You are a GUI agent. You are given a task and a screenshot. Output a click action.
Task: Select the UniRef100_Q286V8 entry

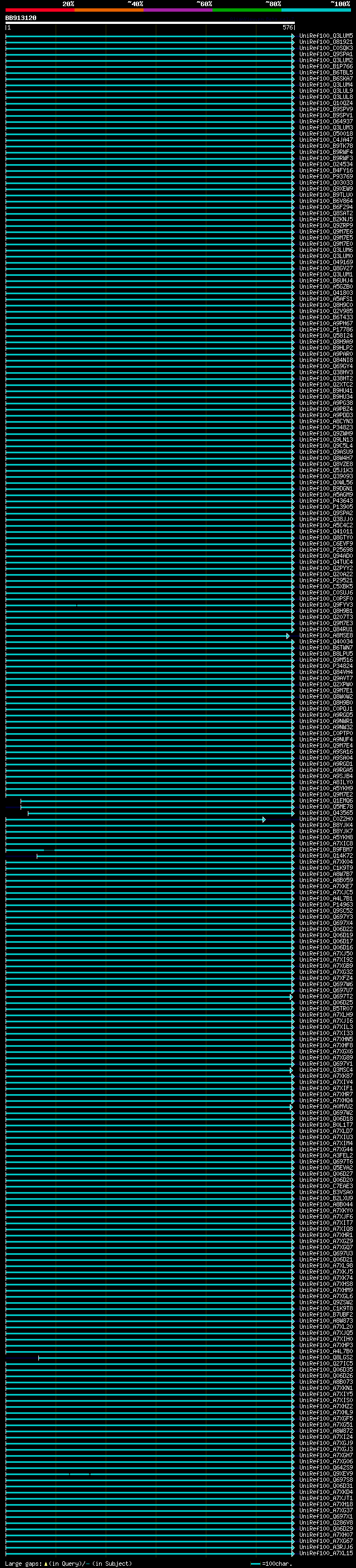point(326,1523)
